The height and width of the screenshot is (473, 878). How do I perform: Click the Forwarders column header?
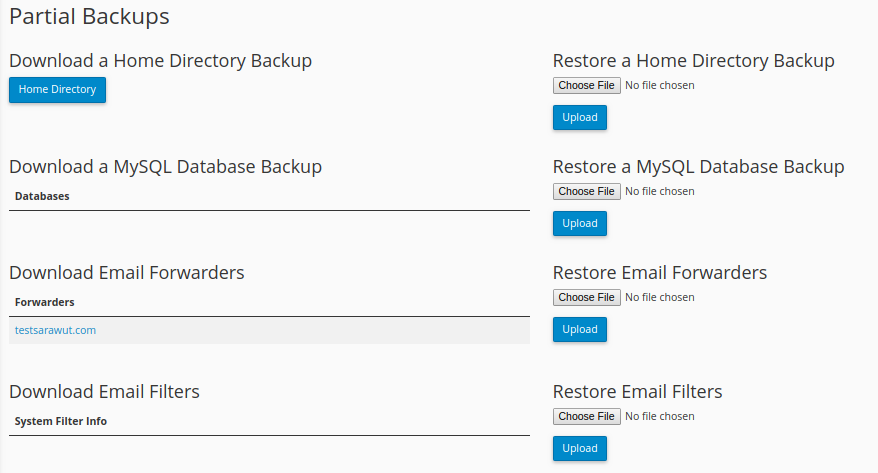point(44,302)
